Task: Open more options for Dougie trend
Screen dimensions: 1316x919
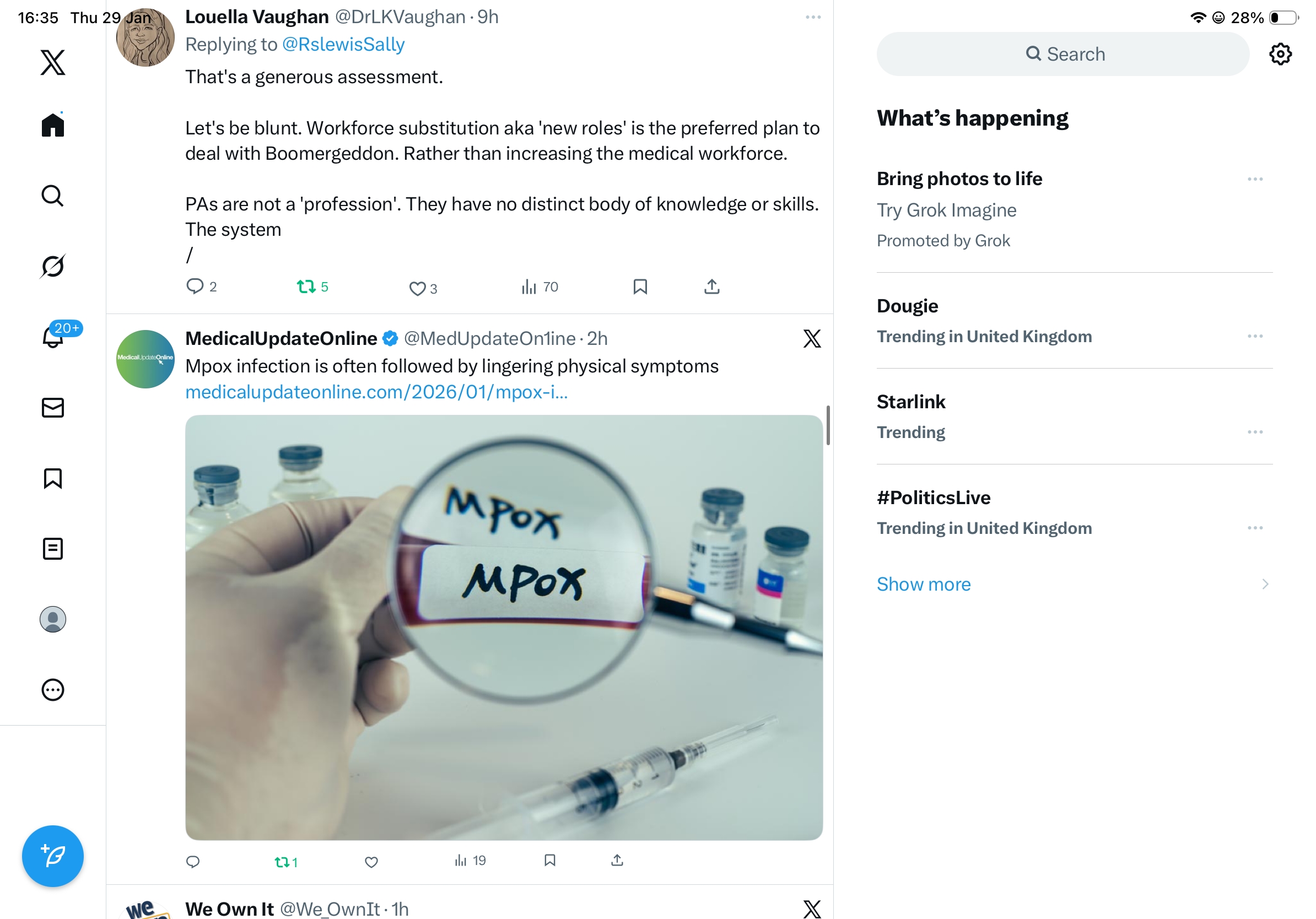Action: (x=1254, y=336)
